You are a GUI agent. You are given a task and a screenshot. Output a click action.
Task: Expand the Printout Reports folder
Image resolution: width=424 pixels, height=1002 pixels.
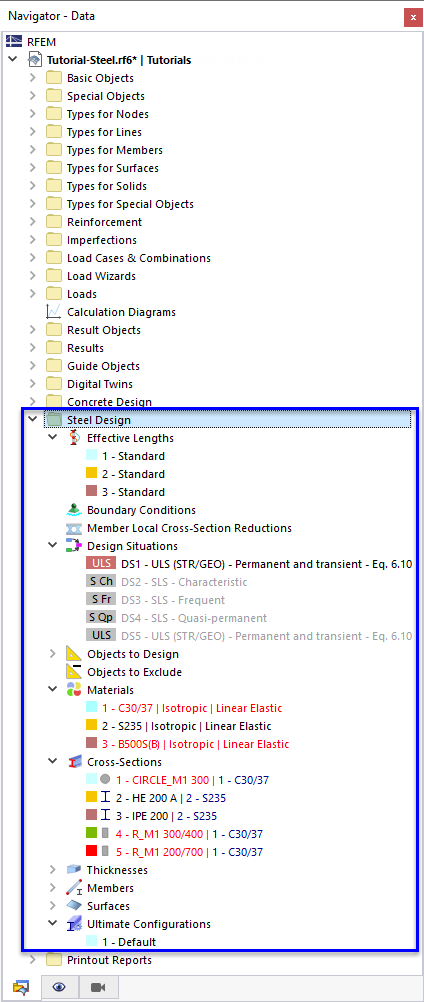[33, 960]
